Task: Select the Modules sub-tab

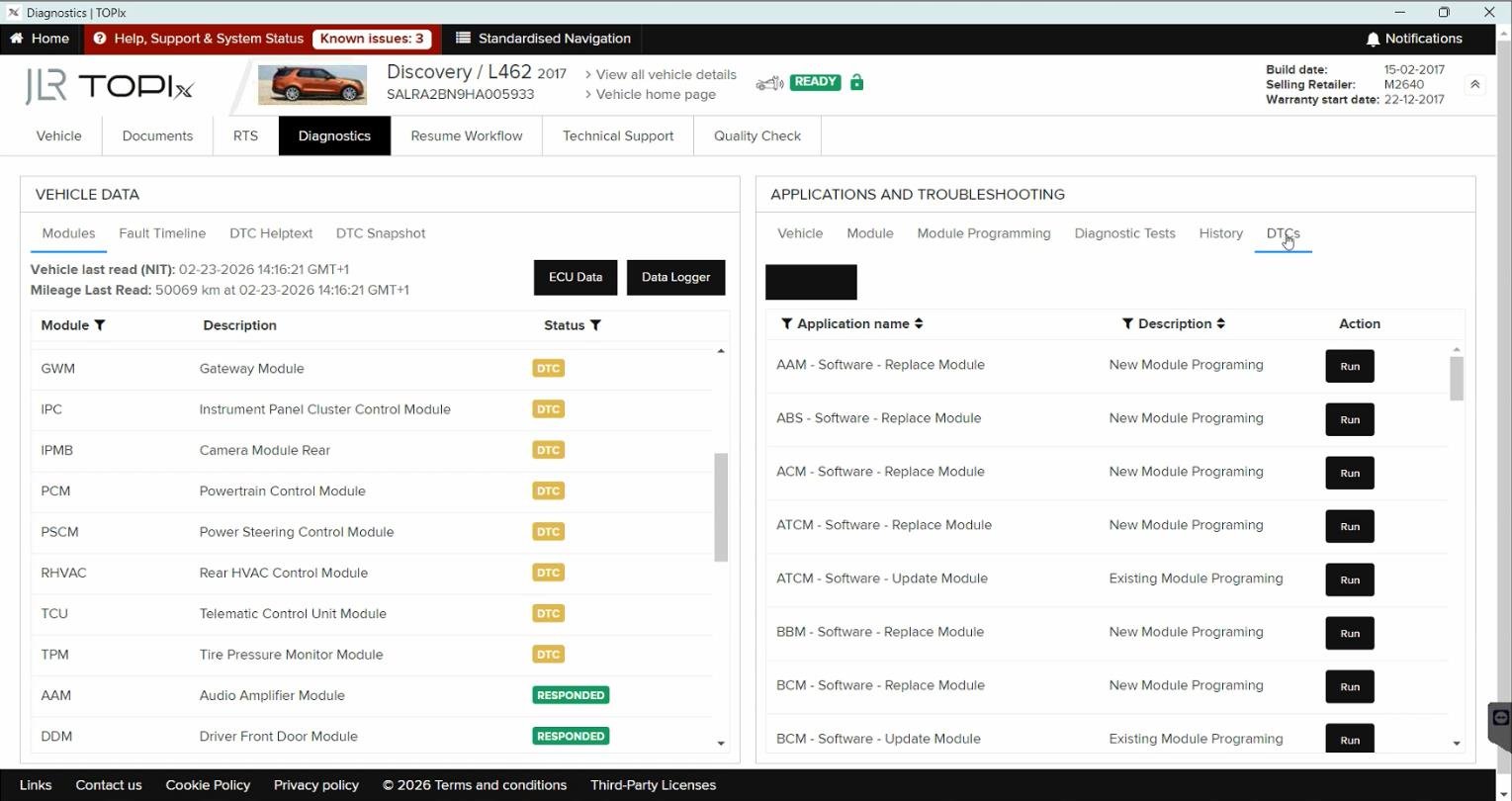Action: pos(68,233)
